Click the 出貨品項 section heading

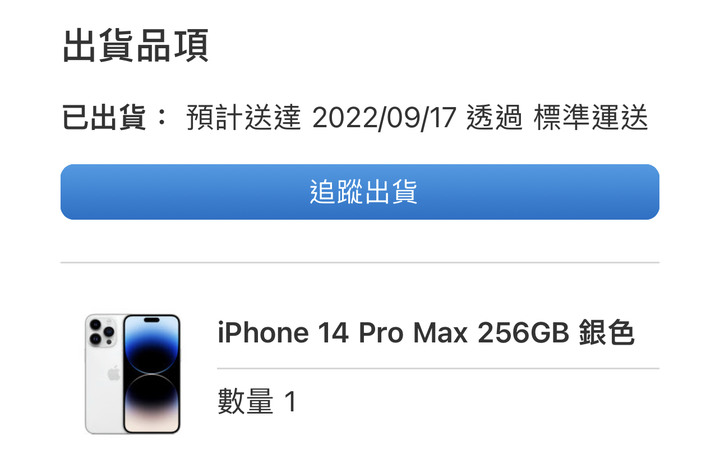point(135,45)
